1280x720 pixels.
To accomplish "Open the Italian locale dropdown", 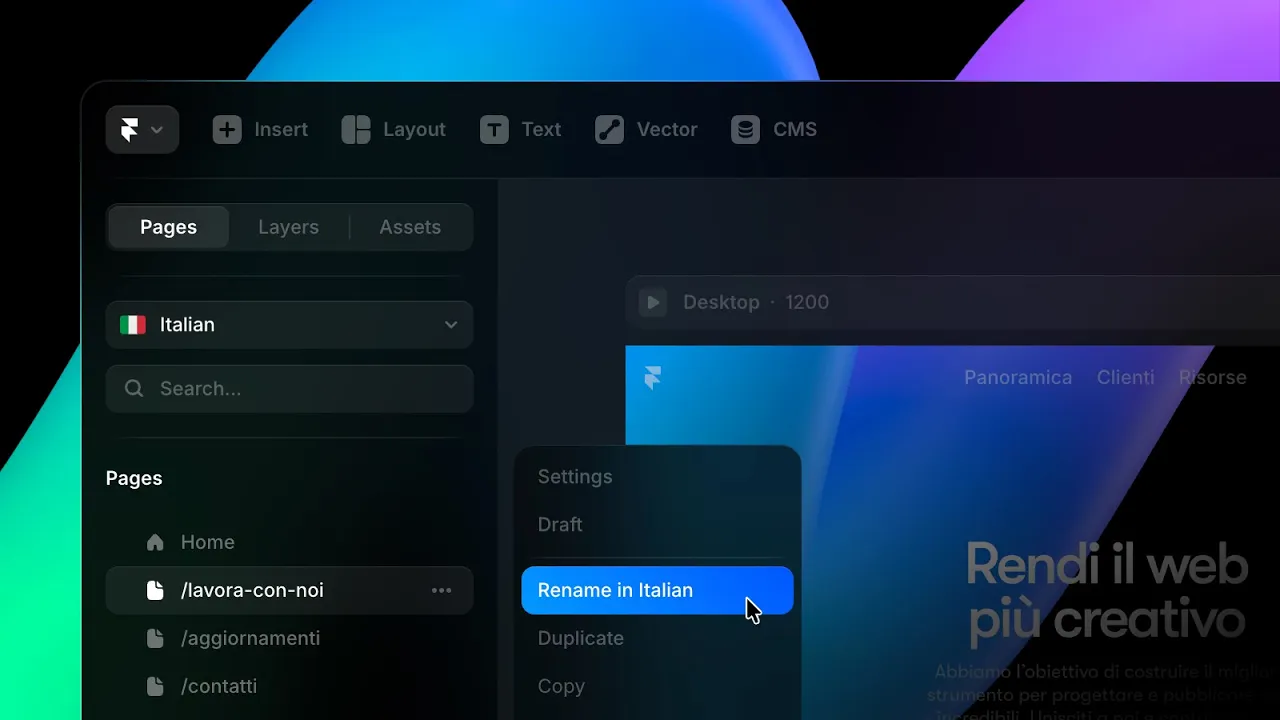I will (289, 325).
